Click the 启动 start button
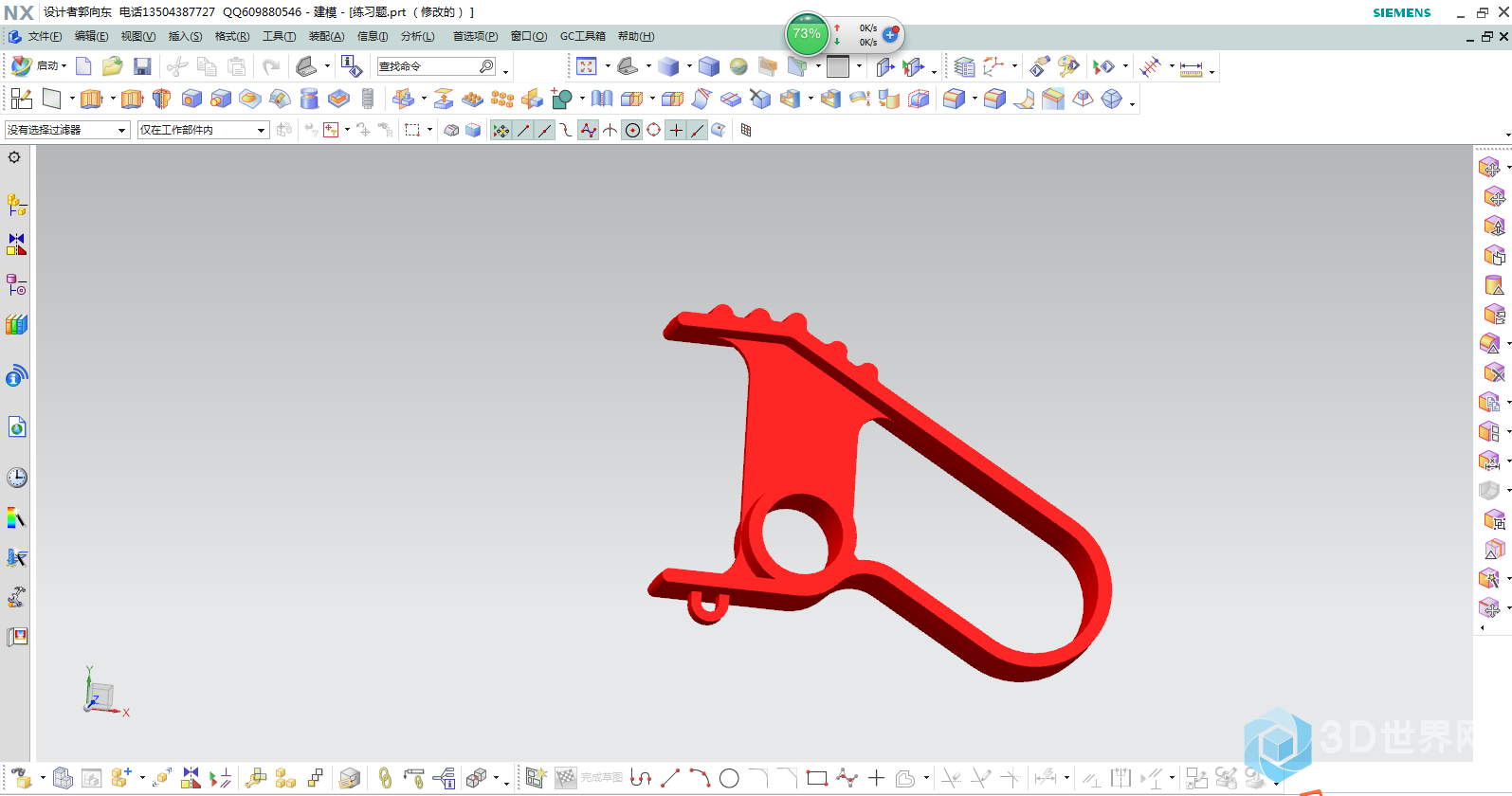 pyautogui.click(x=38, y=66)
